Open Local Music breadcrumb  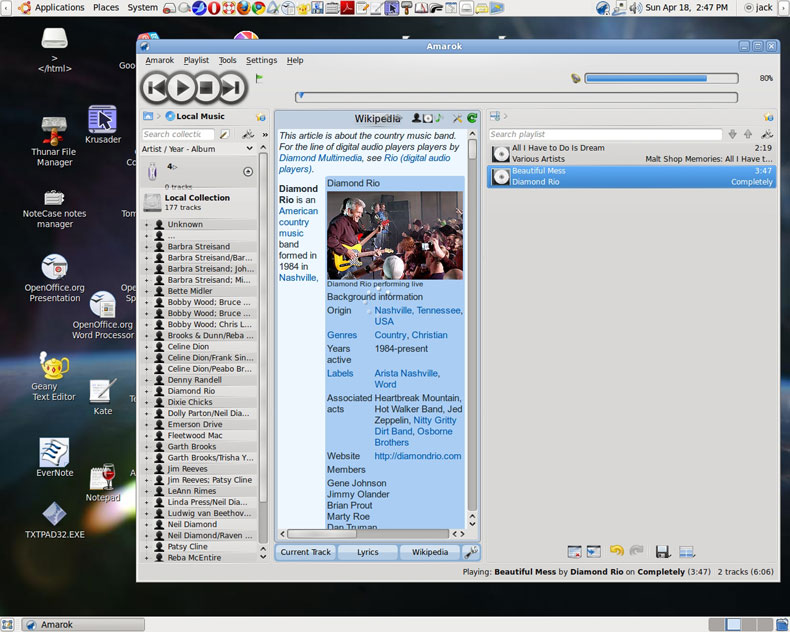[195, 116]
